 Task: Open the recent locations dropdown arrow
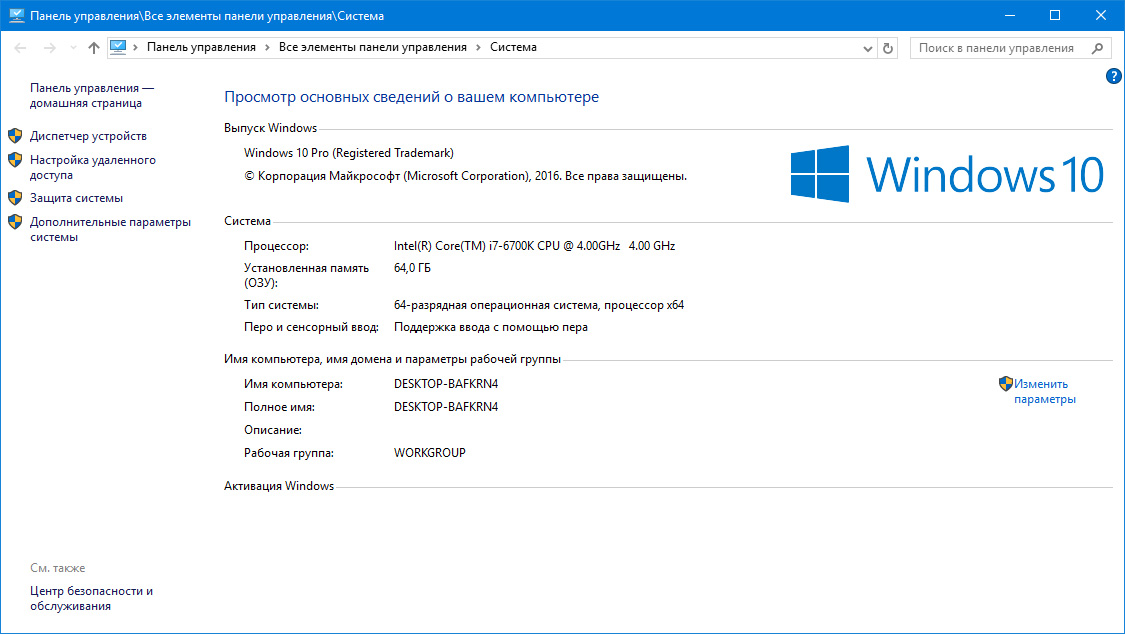click(73, 48)
